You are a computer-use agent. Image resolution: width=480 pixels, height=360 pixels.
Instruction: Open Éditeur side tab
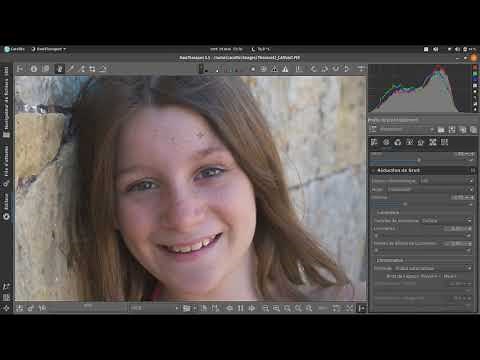(x=6, y=207)
